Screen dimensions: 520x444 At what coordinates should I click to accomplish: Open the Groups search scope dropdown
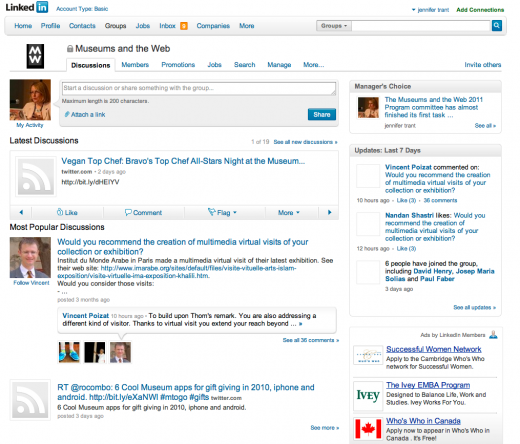point(334,26)
